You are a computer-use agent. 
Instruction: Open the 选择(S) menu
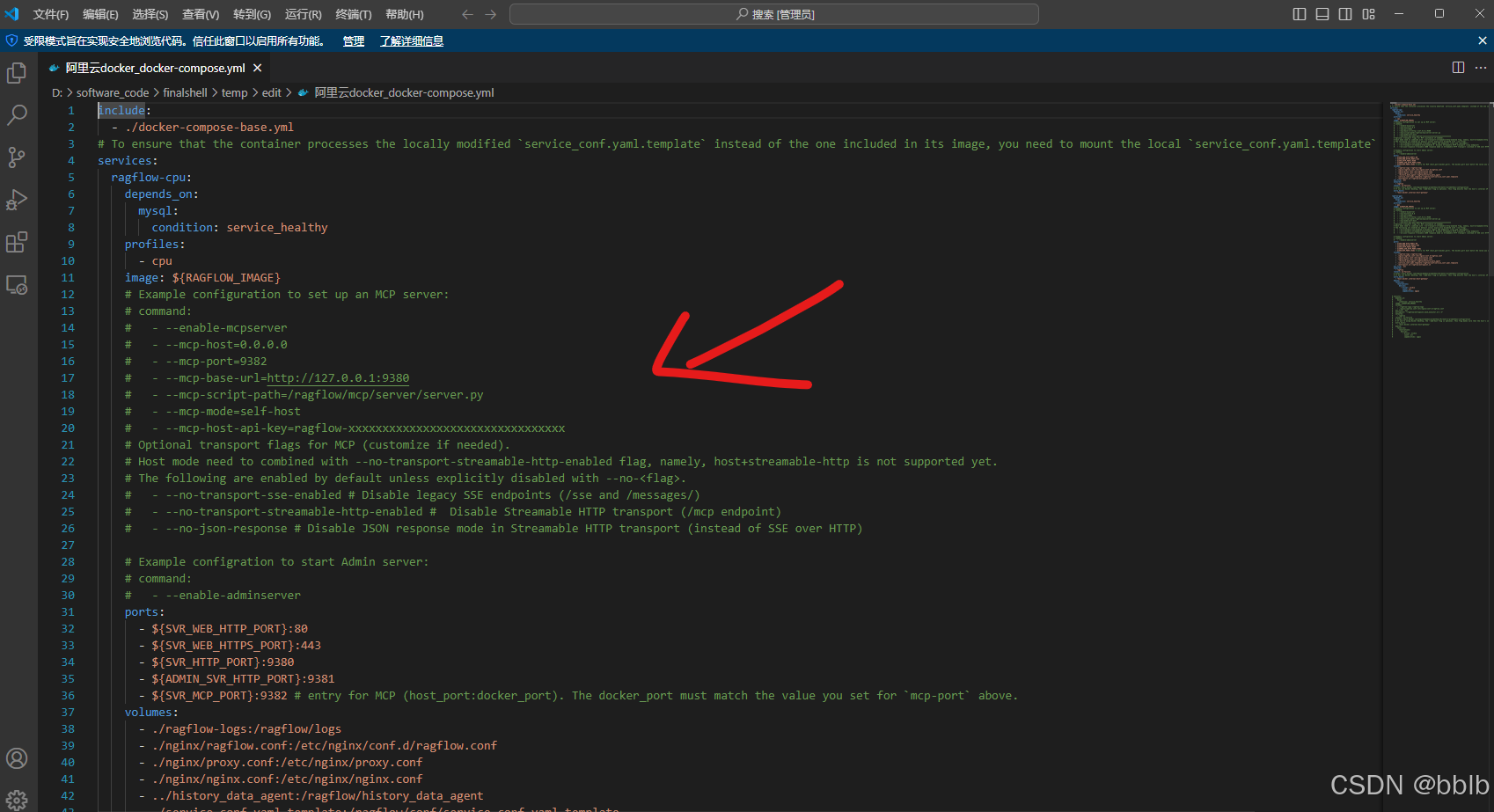point(150,14)
